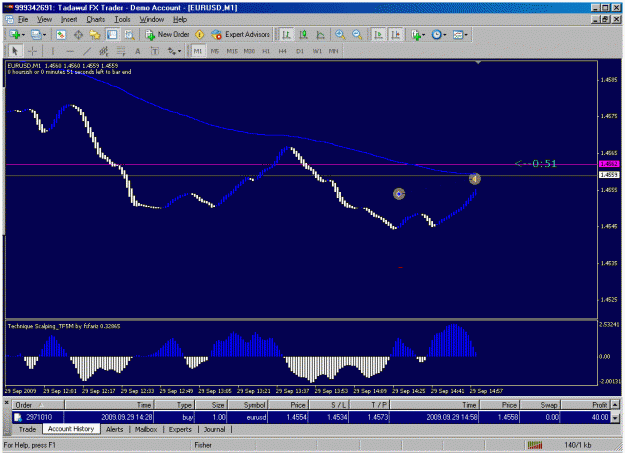Sort history by Profit column header
Viewport: 625px width, 453px height.
pos(585,405)
